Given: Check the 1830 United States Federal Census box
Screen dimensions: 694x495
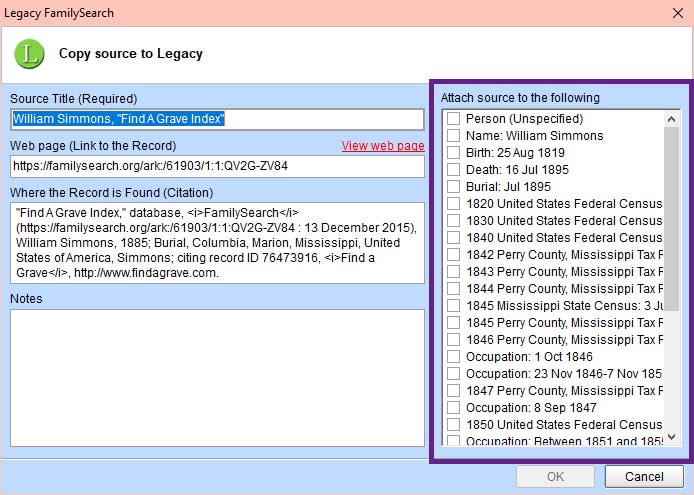Looking at the screenshot, I should pyautogui.click(x=453, y=220).
